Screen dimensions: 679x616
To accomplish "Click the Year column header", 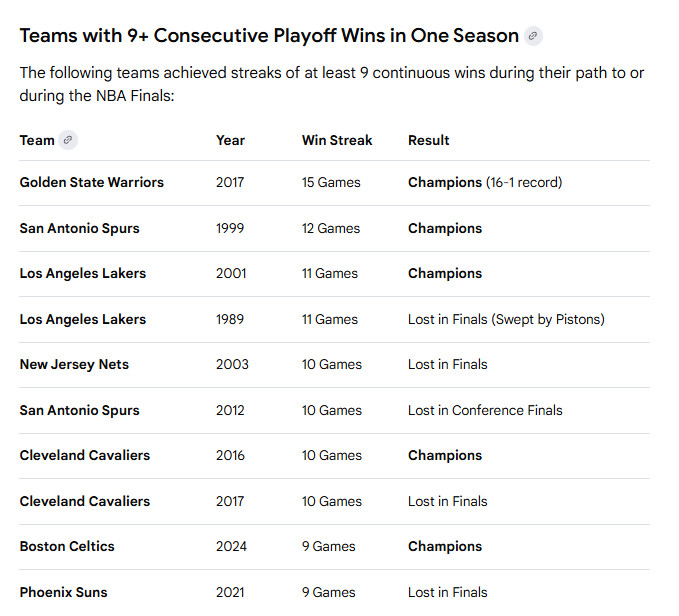I will pos(230,140).
